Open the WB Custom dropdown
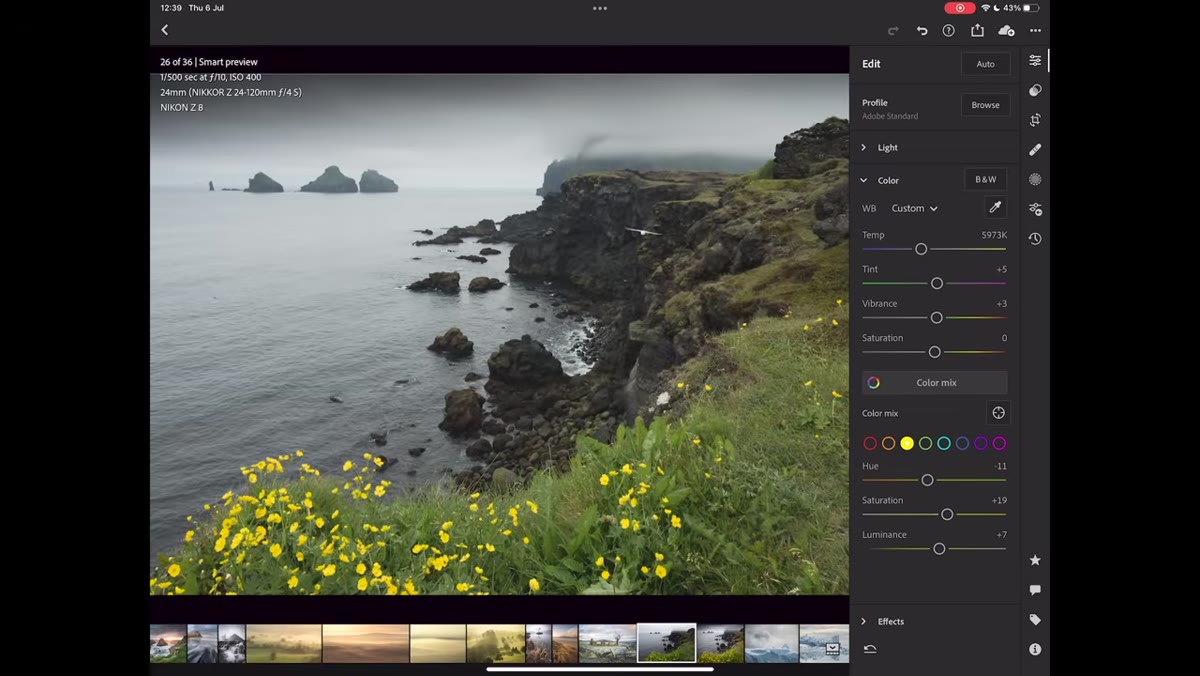The height and width of the screenshot is (676, 1200). pos(915,208)
